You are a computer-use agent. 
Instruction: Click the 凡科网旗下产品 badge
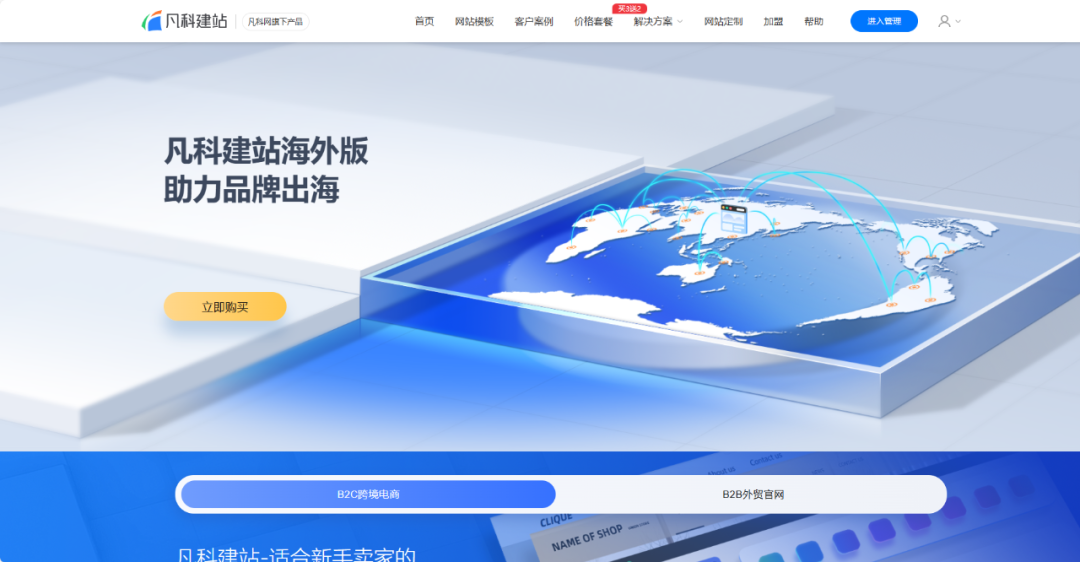[275, 22]
